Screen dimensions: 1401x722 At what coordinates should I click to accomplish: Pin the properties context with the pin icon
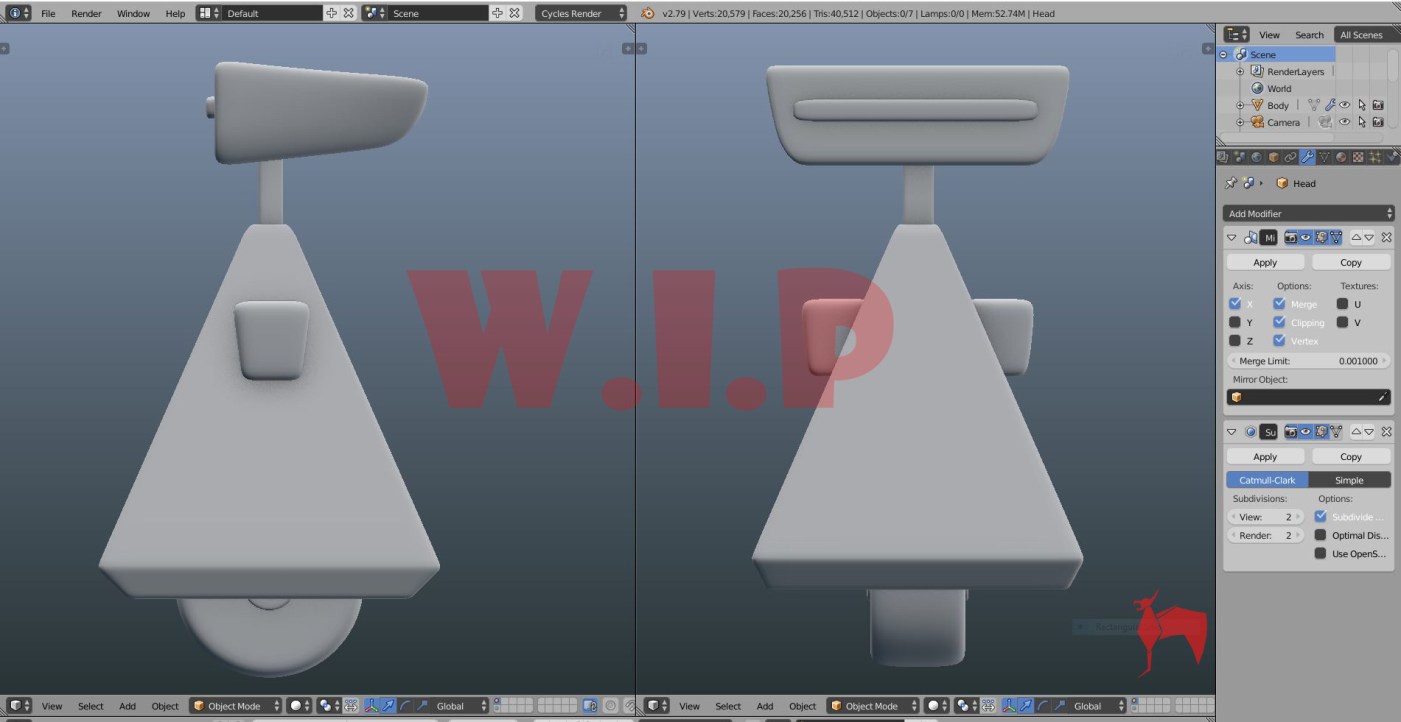coord(1231,184)
